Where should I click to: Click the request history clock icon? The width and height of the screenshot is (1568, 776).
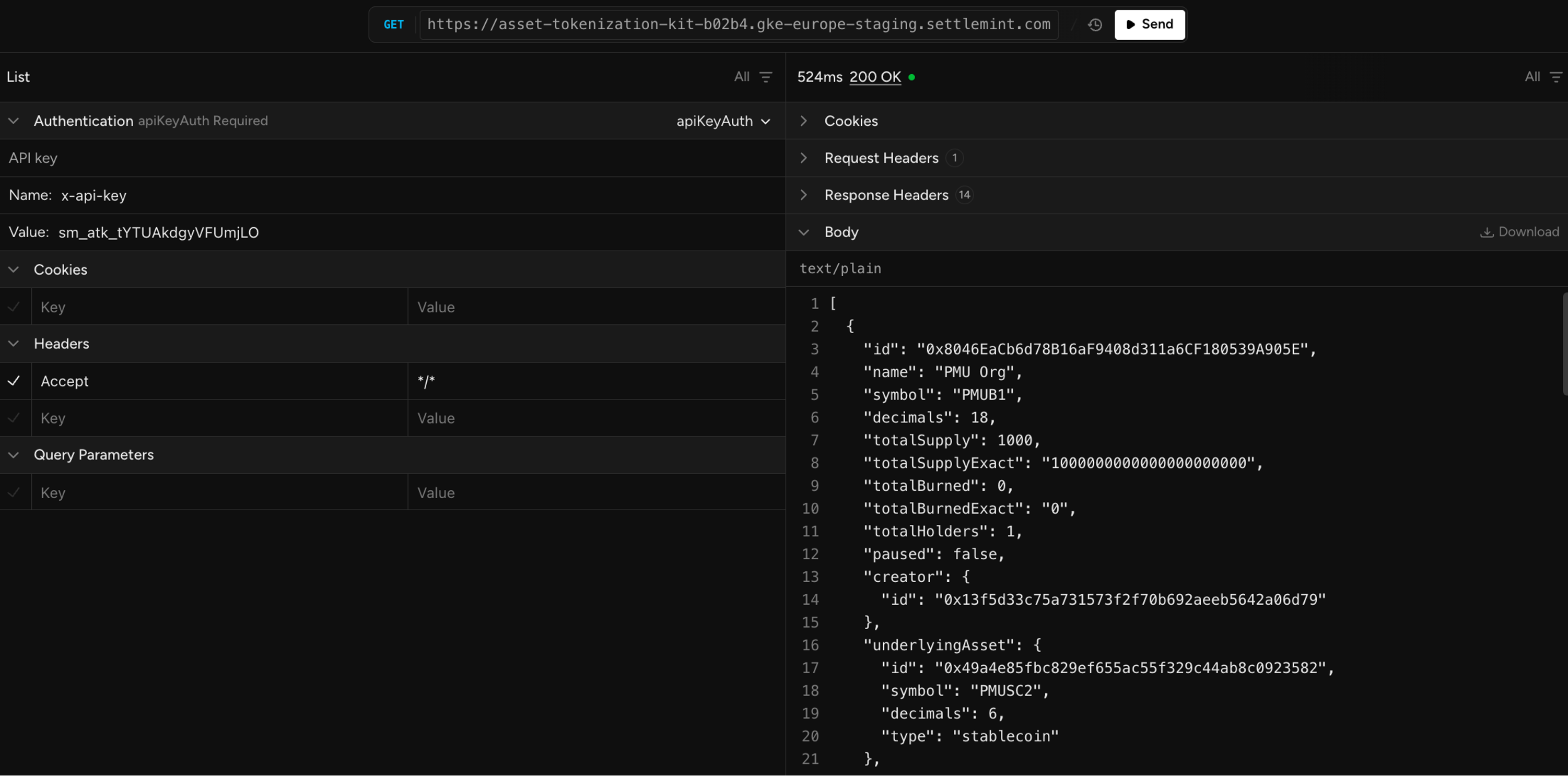pyautogui.click(x=1094, y=25)
